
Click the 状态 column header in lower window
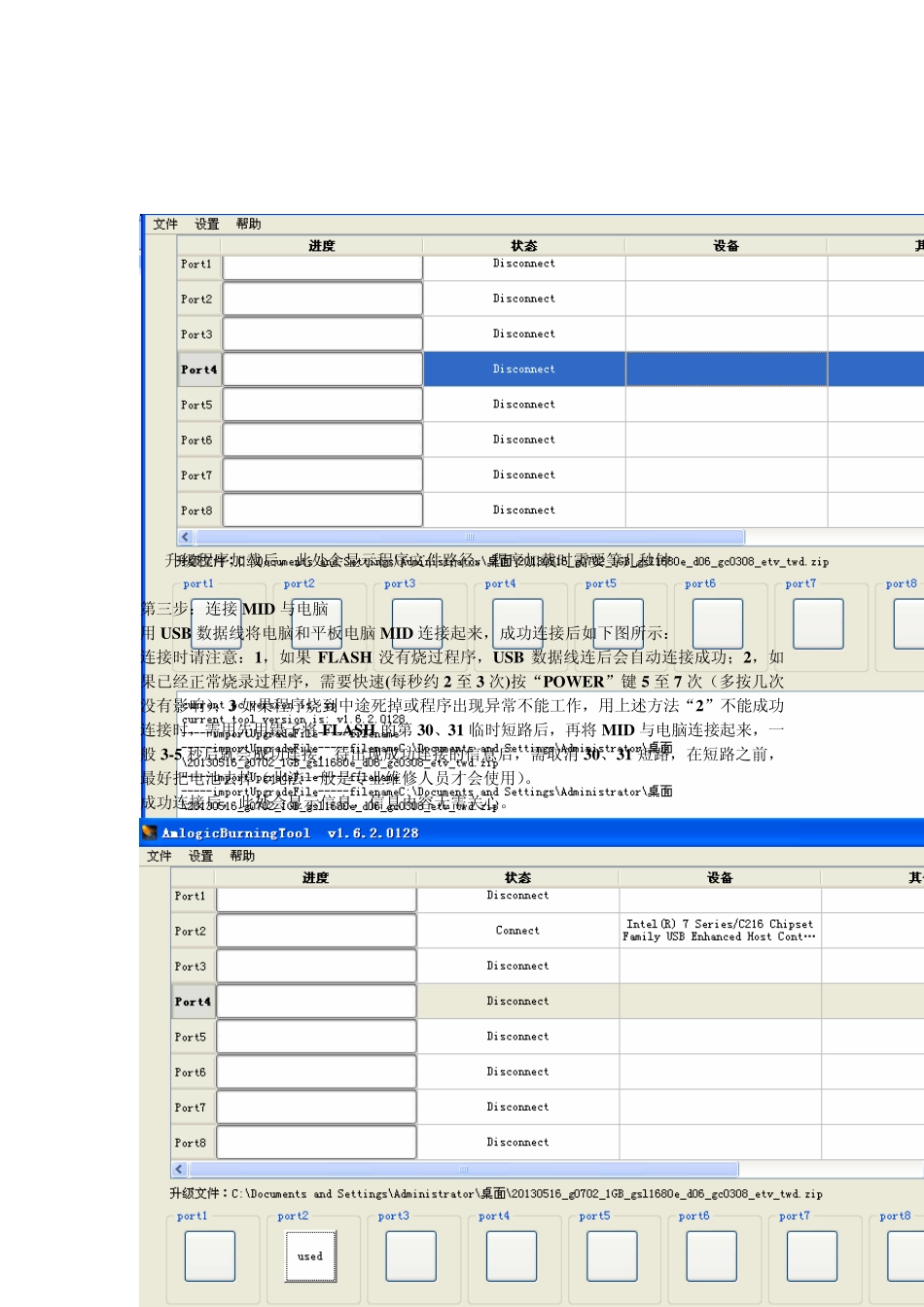point(517,878)
